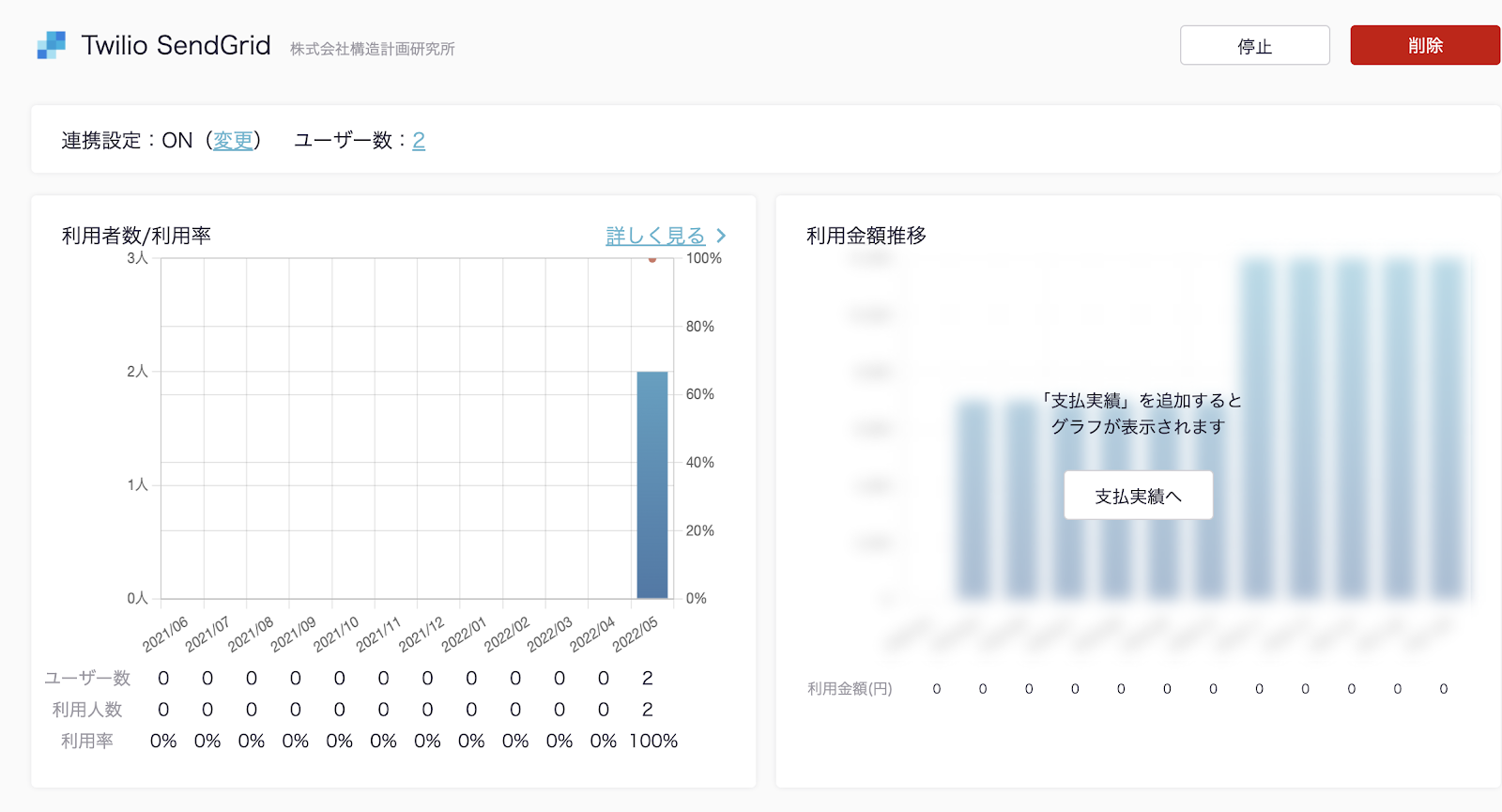Click the red 100% data point

651,259
